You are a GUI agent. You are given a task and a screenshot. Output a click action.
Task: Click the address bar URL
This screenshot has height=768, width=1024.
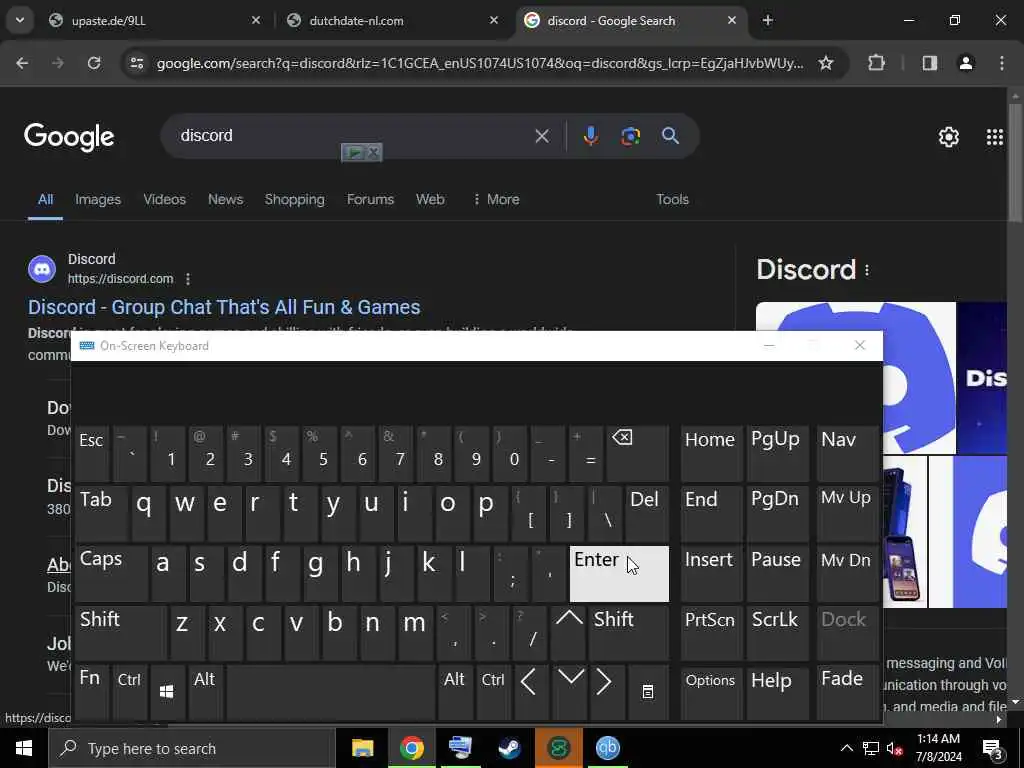[479, 63]
